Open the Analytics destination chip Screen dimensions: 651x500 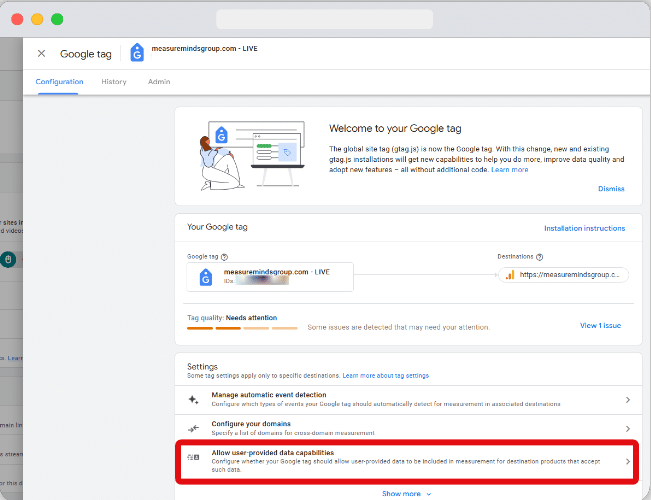point(563,275)
